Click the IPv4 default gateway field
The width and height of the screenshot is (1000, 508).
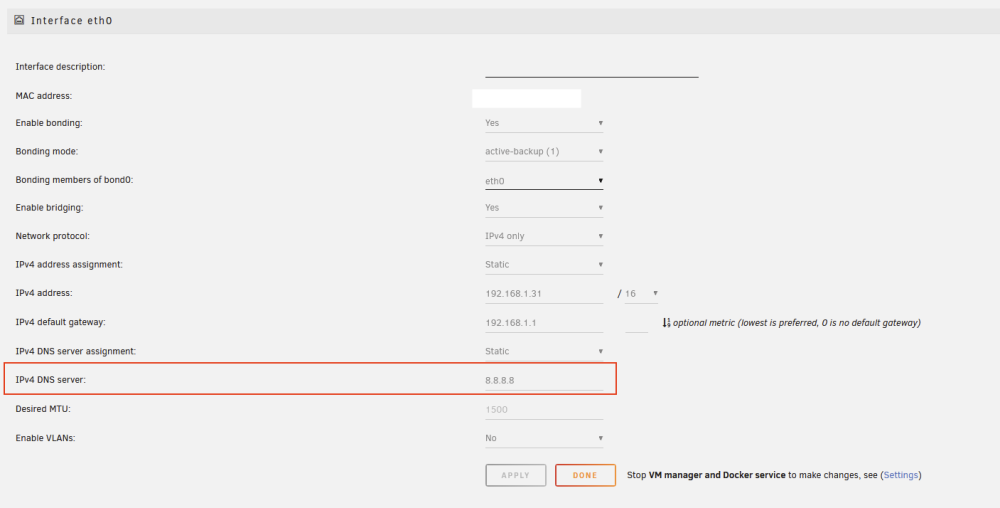[544, 323]
